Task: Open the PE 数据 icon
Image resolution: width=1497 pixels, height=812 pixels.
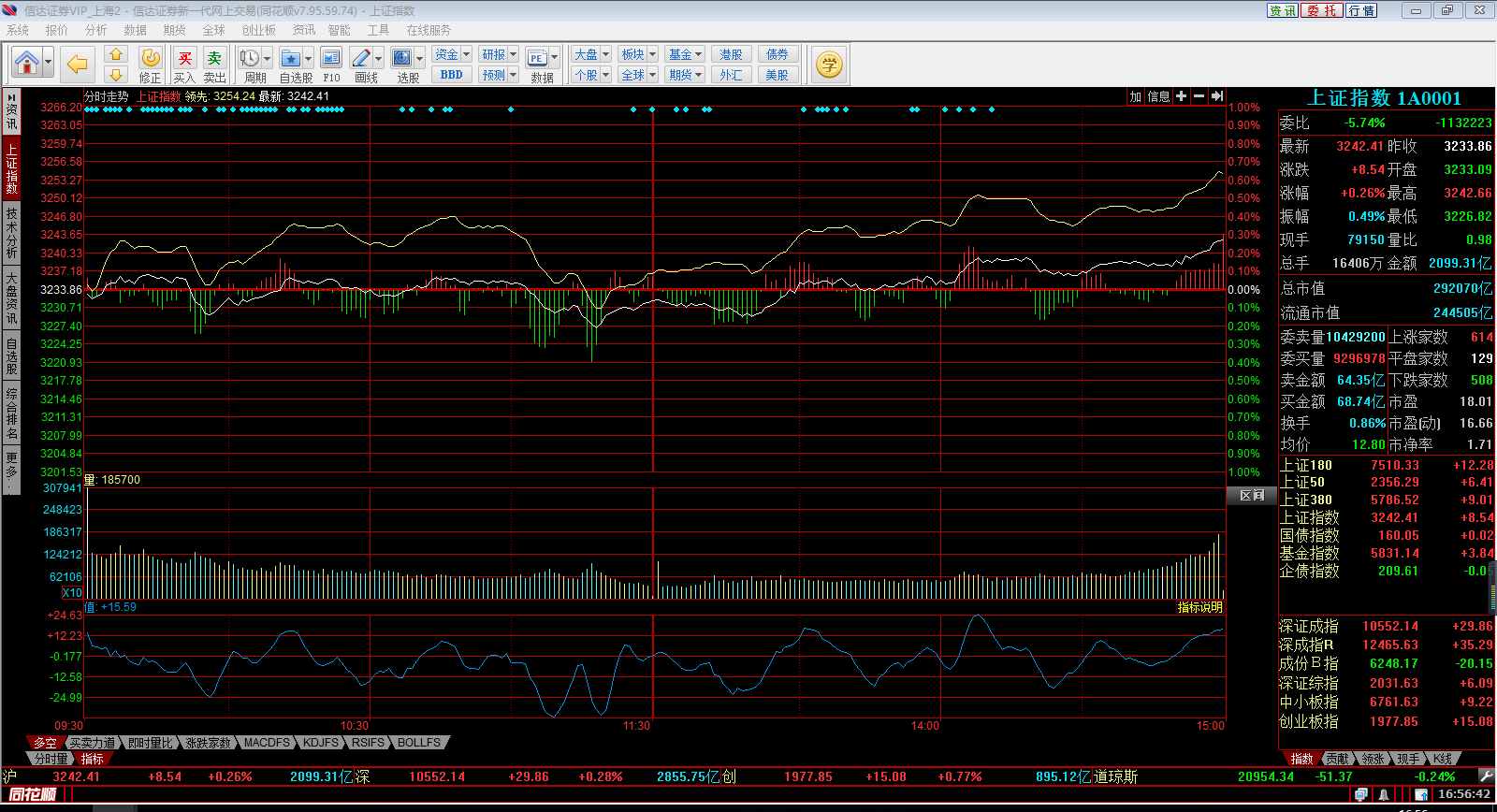Action: pyautogui.click(x=537, y=58)
